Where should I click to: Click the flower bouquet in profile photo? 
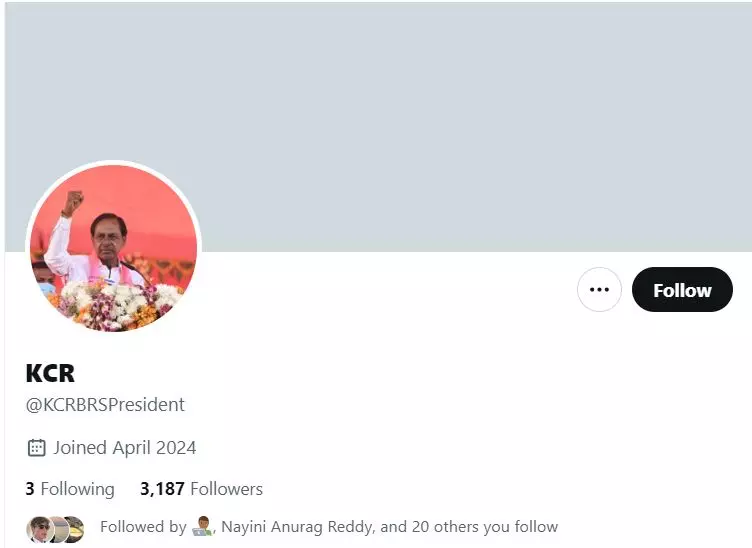coord(114,306)
